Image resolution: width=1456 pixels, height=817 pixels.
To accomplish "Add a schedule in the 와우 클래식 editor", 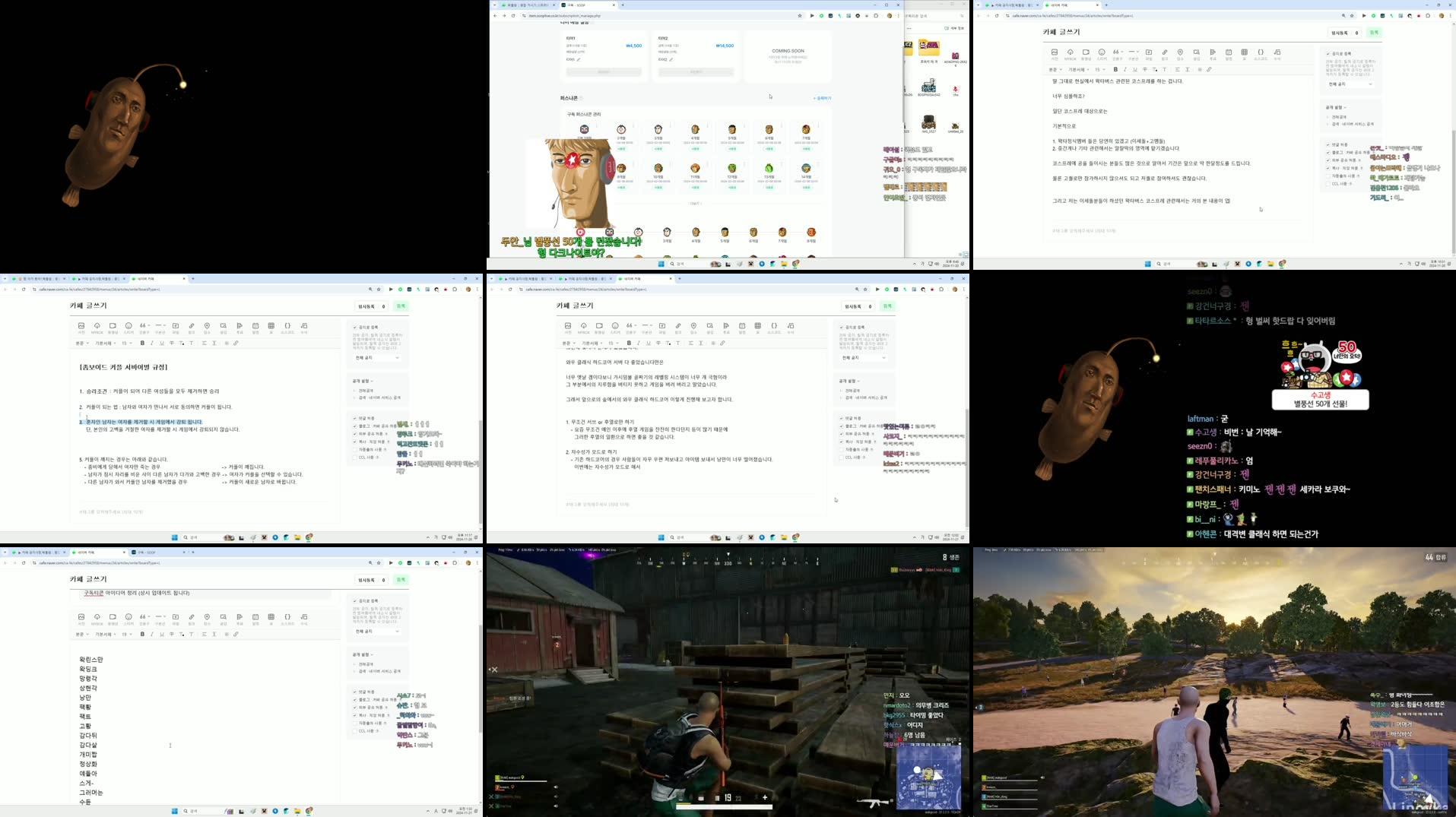I will coord(742,328).
